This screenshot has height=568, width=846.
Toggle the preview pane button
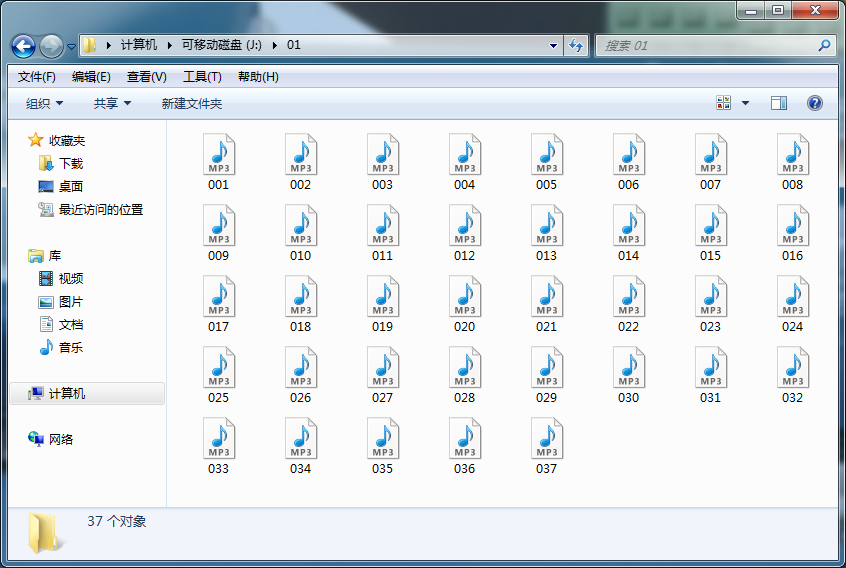click(x=779, y=102)
